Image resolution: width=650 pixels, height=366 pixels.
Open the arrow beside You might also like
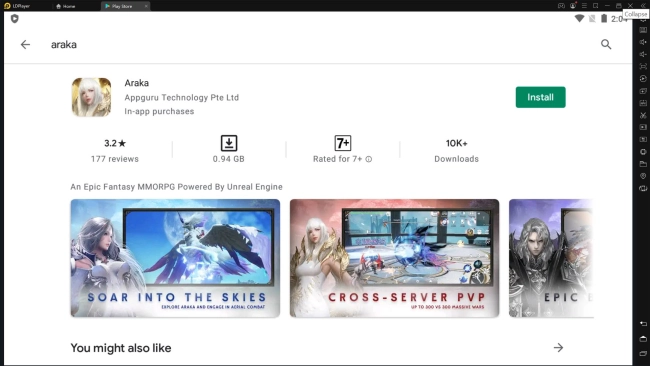point(558,347)
